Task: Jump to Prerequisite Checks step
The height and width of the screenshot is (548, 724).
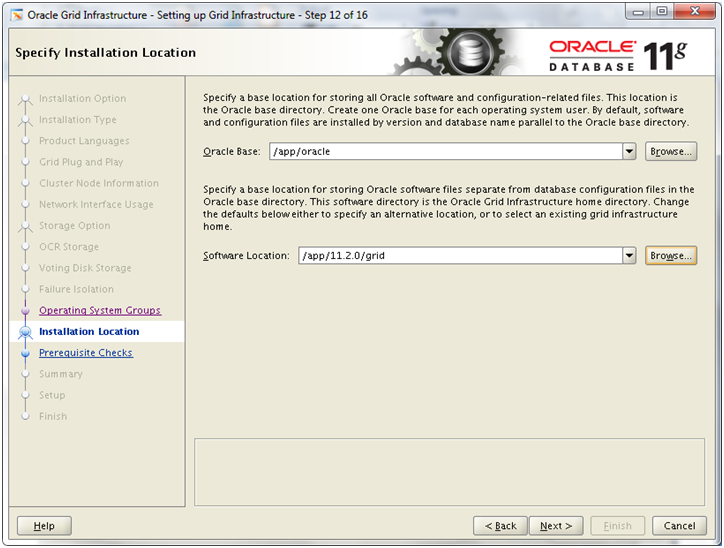Action: 86,353
